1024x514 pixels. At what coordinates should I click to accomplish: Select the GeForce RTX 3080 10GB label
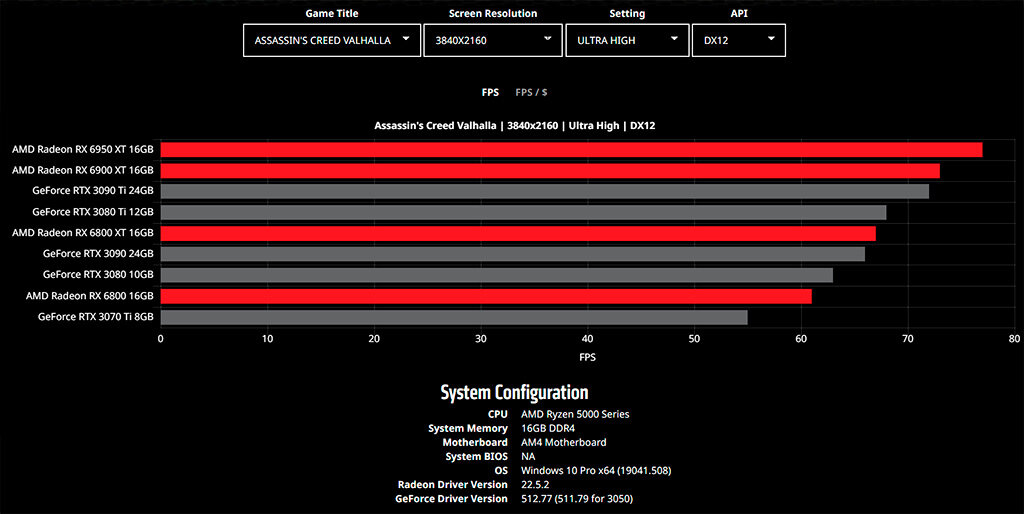pyautogui.click(x=98, y=275)
